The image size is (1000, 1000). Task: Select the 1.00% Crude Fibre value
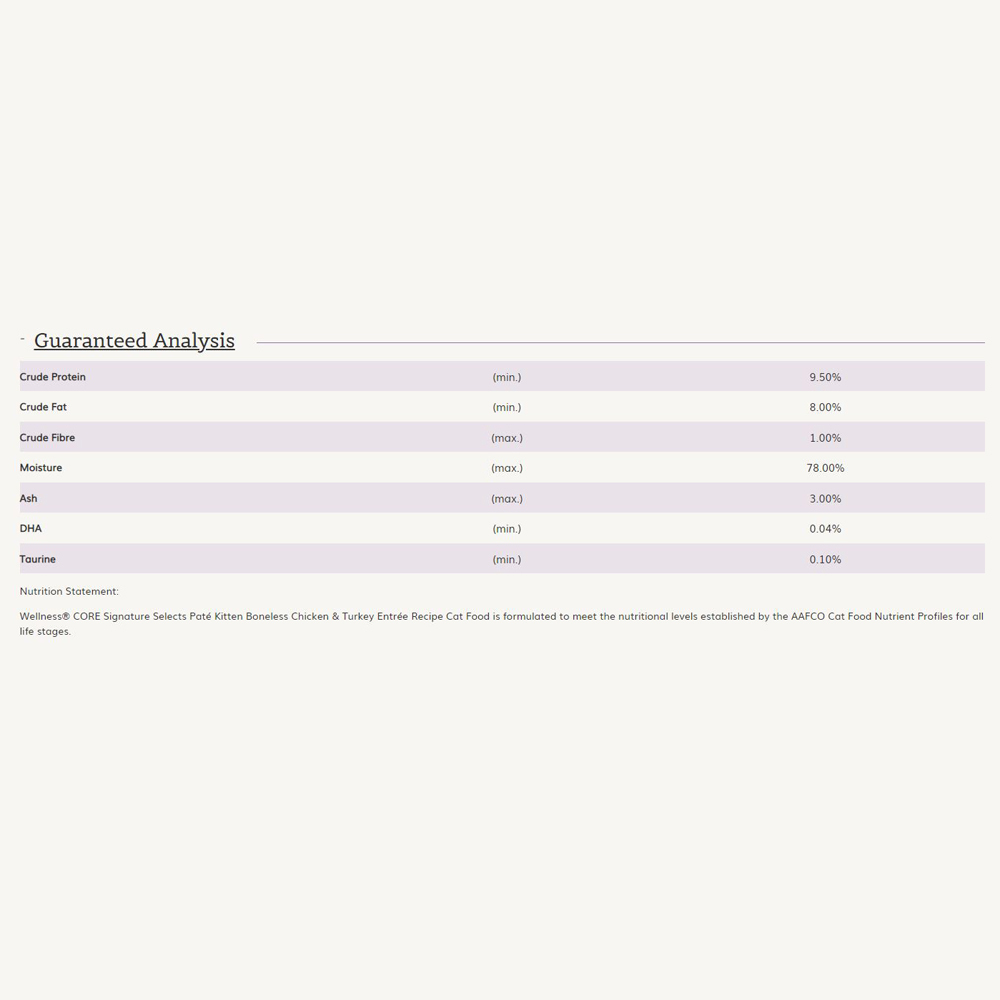[x=825, y=438]
